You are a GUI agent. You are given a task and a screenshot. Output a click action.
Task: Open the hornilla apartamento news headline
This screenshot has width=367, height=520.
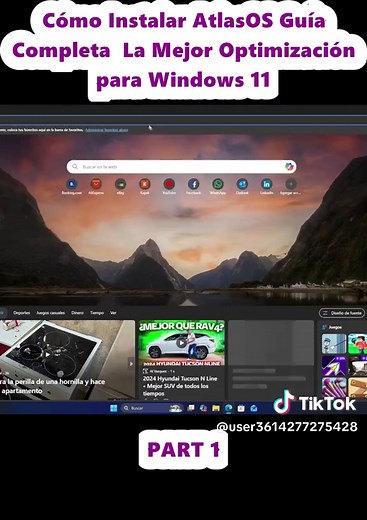[x=52, y=386]
